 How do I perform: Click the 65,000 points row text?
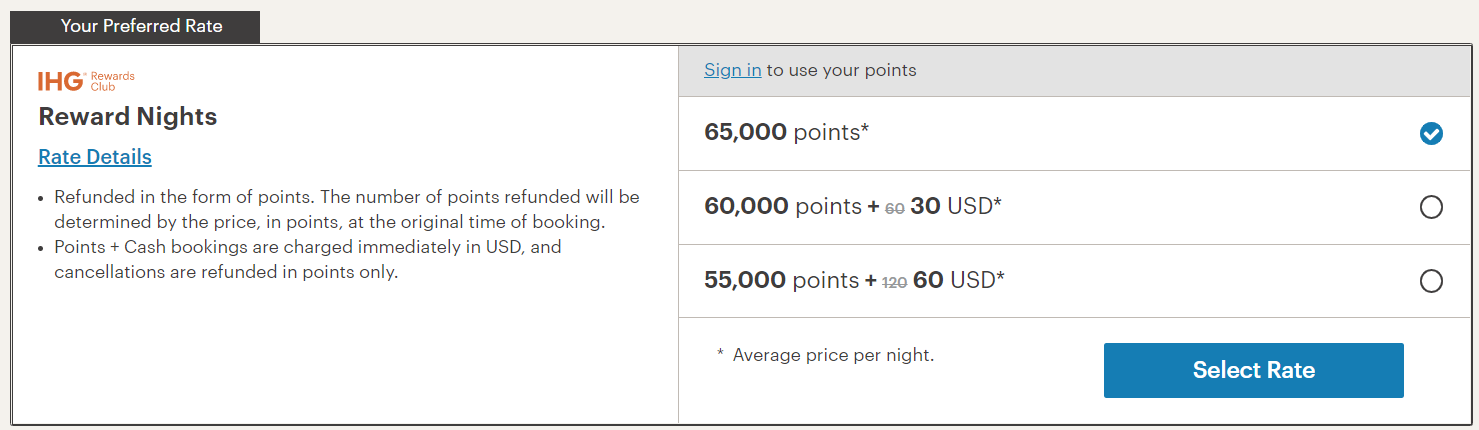coord(787,132)
